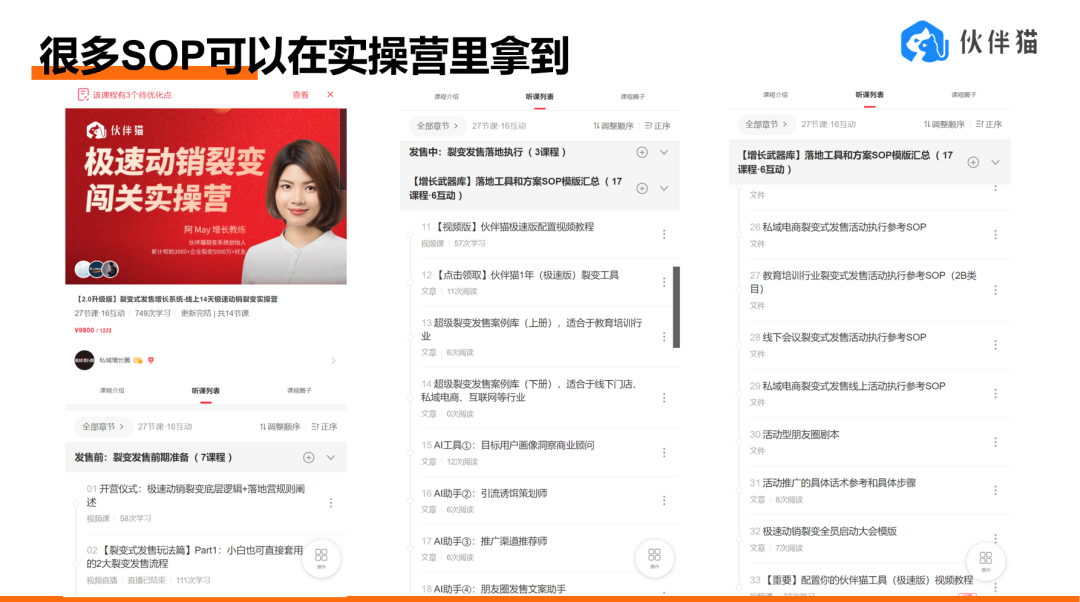The height and width of the screenshot is (602, 1080).
Task: Expand the 发售中：裂变发售落地执行 section chevron
Action: tap(664, 152)
